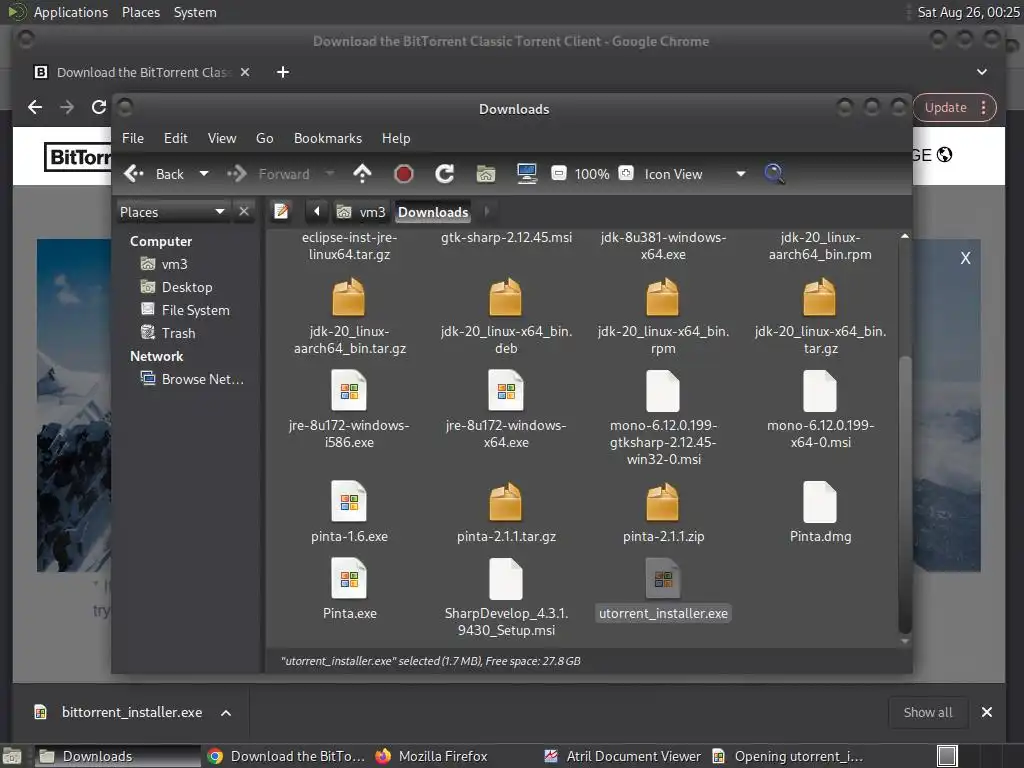Click the file list vertical scrollbar
This screenshot has height=768, width=1024.
click(x=904, y=494)
